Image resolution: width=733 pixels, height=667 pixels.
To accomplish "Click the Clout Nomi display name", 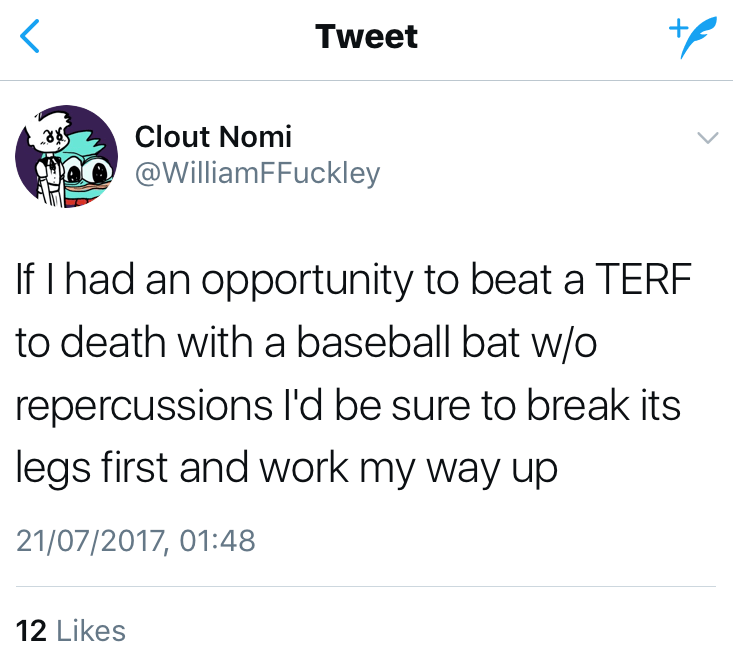I will pos(213,136).
